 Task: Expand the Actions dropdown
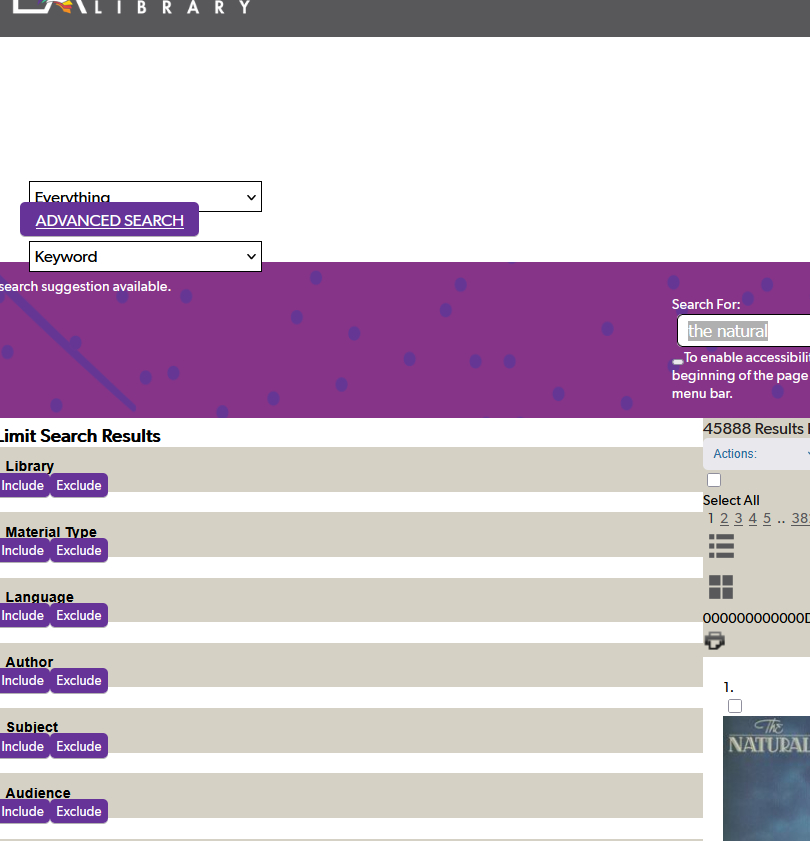tap(758, 454)
